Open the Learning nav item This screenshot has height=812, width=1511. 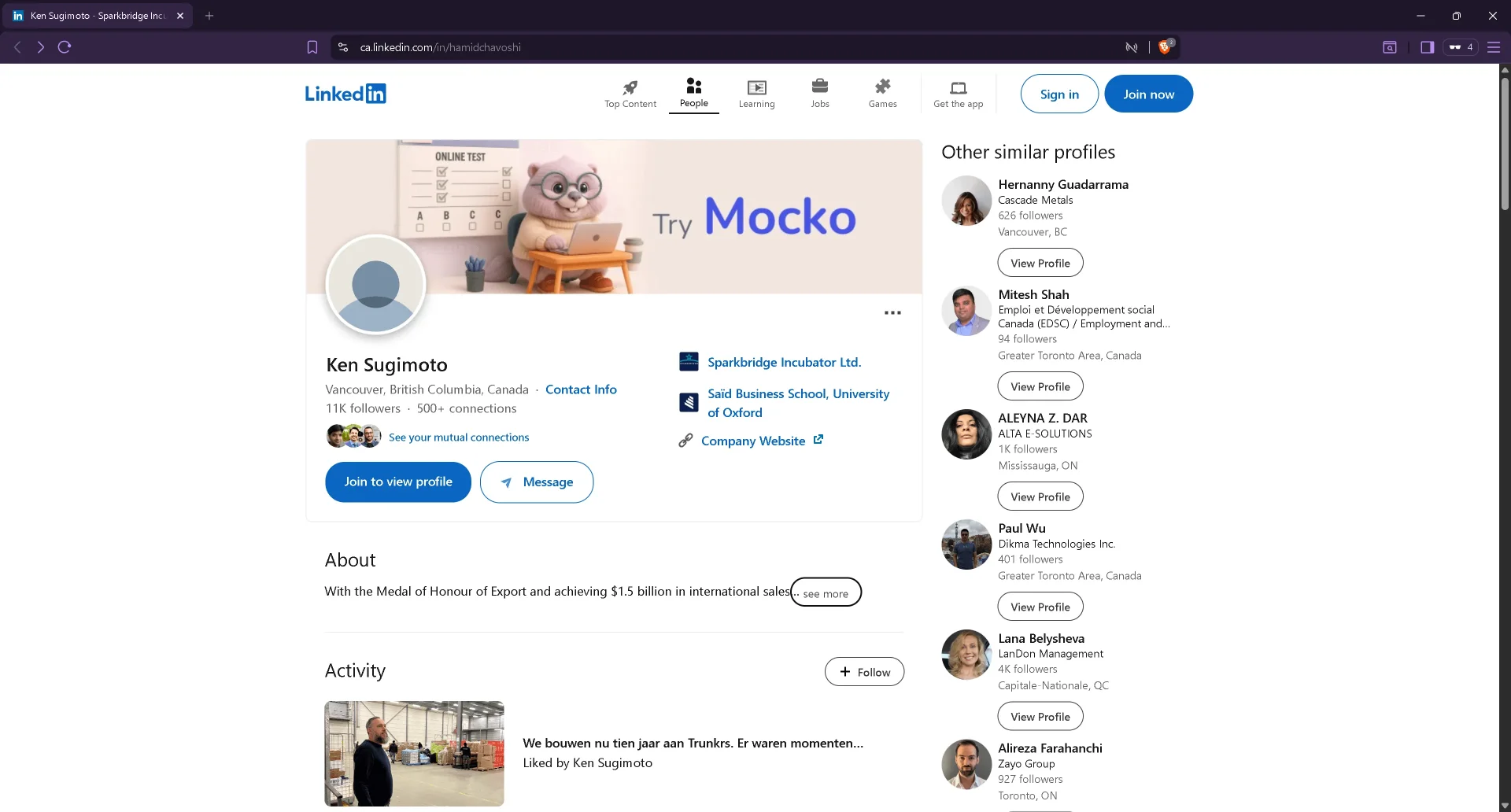(x=756, y=94)
